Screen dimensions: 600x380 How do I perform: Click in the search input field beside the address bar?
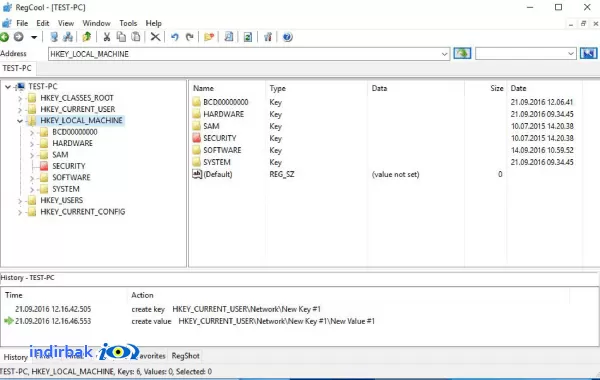[521, 54]
